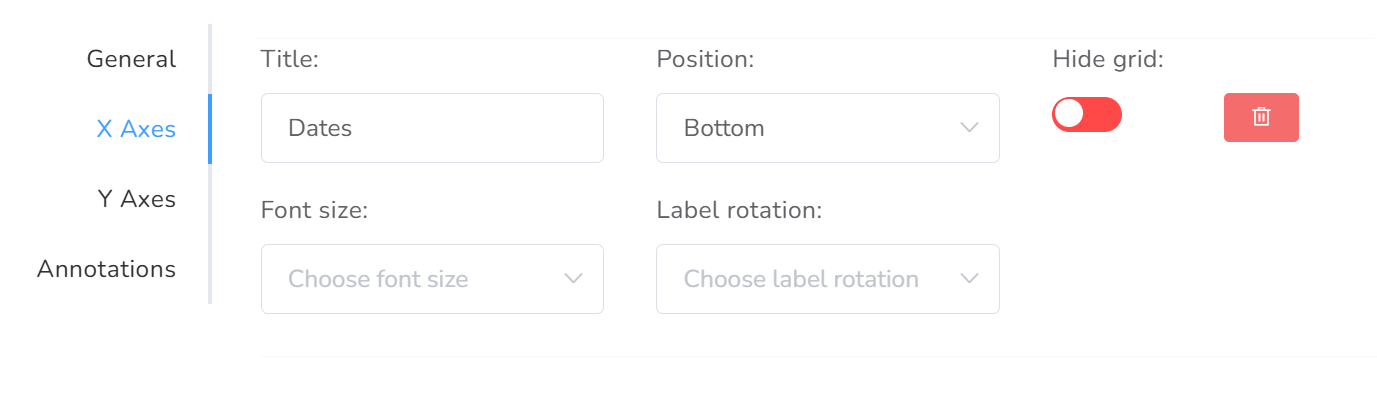1377x407 pixels.
Task: Click the "Label rotation:" field label
Action: pos(739,210)
